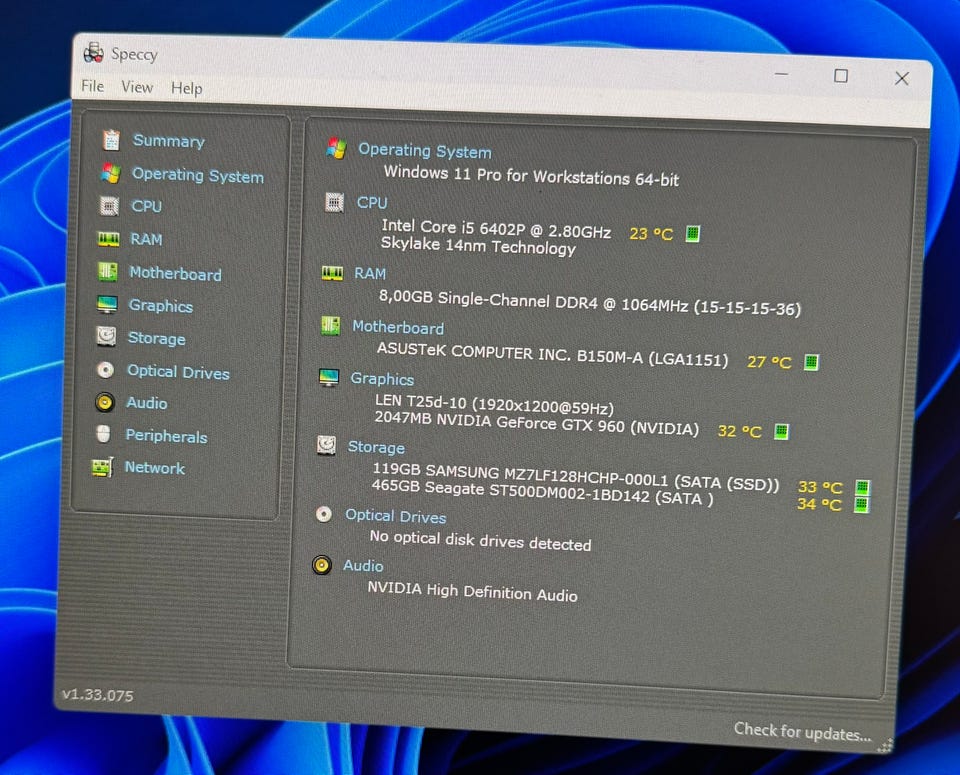
Task: Open Audio label in sidebar
Action: coord(147,403)
